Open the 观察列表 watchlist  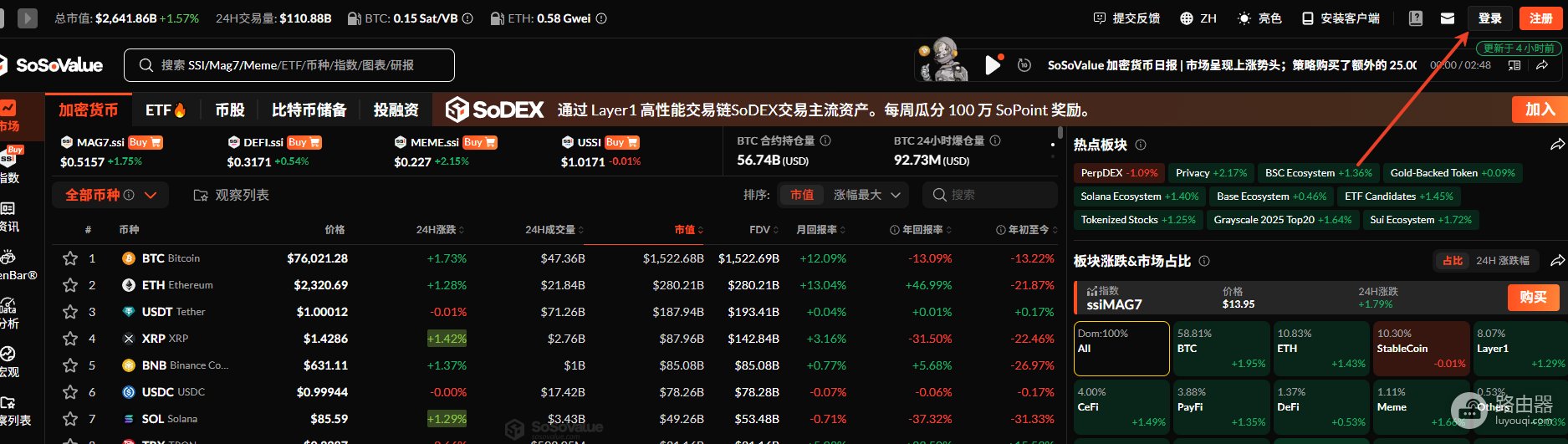pyautogui.click(x=232, y=195)
